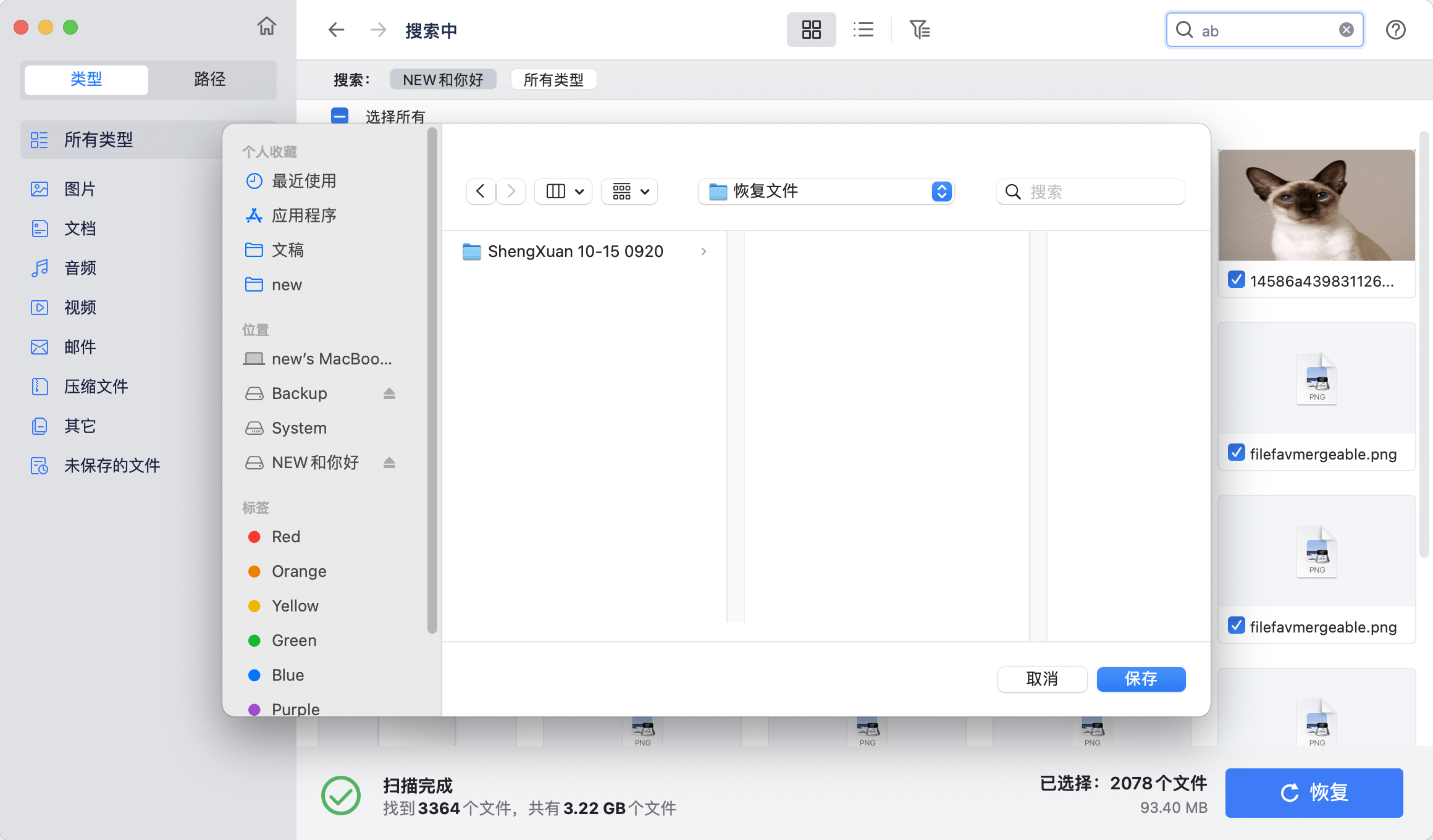Open the 邮件 category
The image size is (1433, 840).
coord(79,346)
